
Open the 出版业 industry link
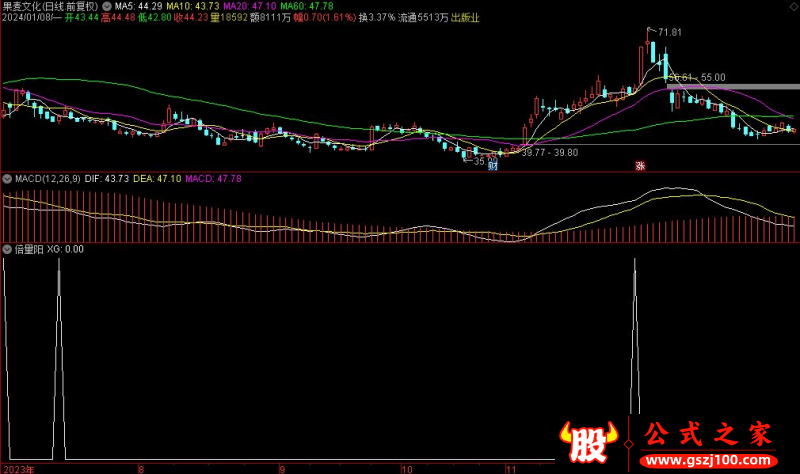[465, 18]
